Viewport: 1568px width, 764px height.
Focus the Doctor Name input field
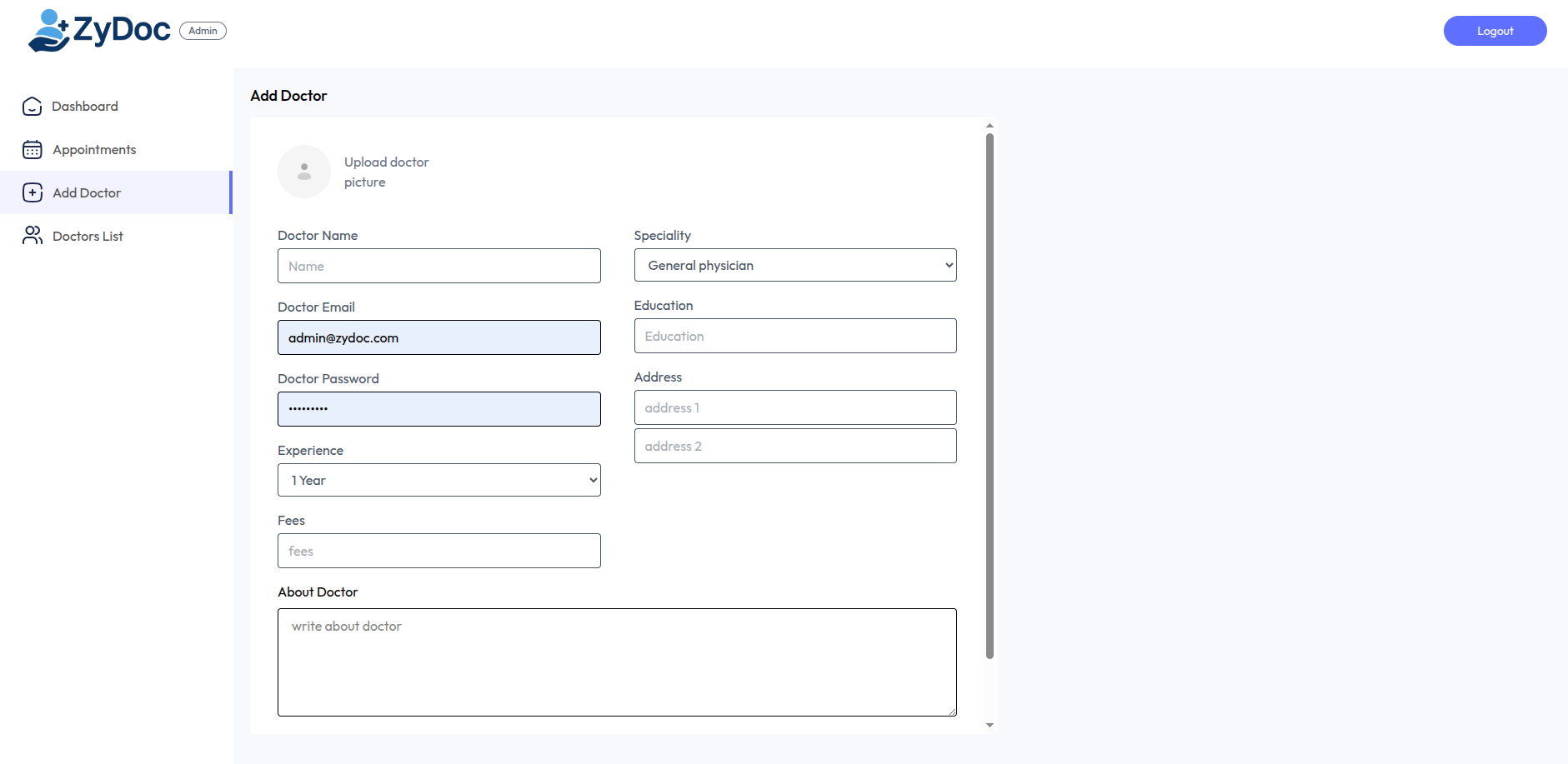click(x=438, y=266)
